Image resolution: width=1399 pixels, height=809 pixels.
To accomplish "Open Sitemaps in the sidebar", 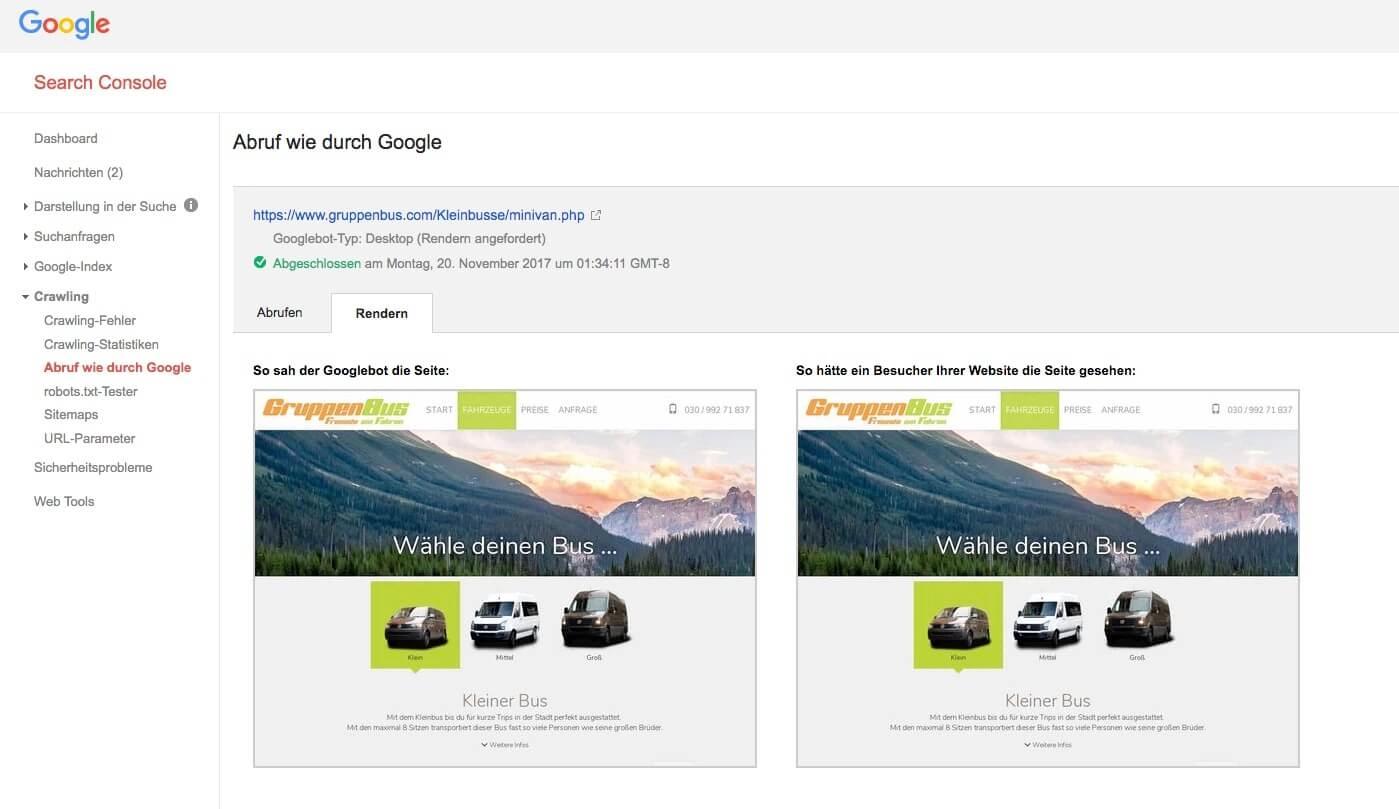I will pos(71,414).
